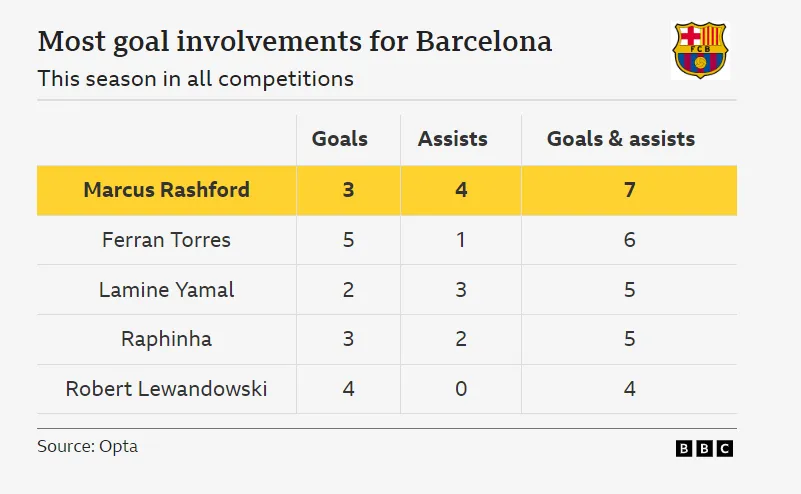Select Robert Lewandowski player name
Viewport: 801px width, 494px height.
click(x=166, y=389)
